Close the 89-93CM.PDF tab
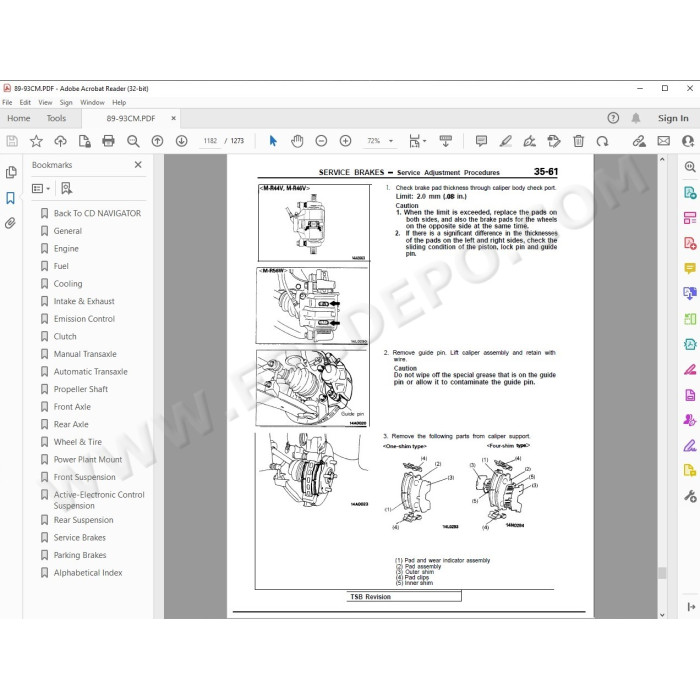700x700 pixels. pyautogui.click(x=174, y=118)
